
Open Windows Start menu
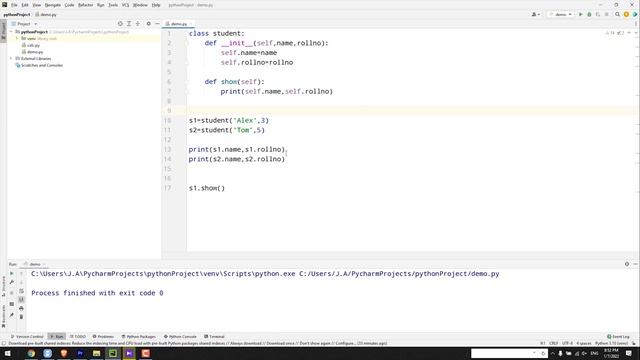point(7,353)
